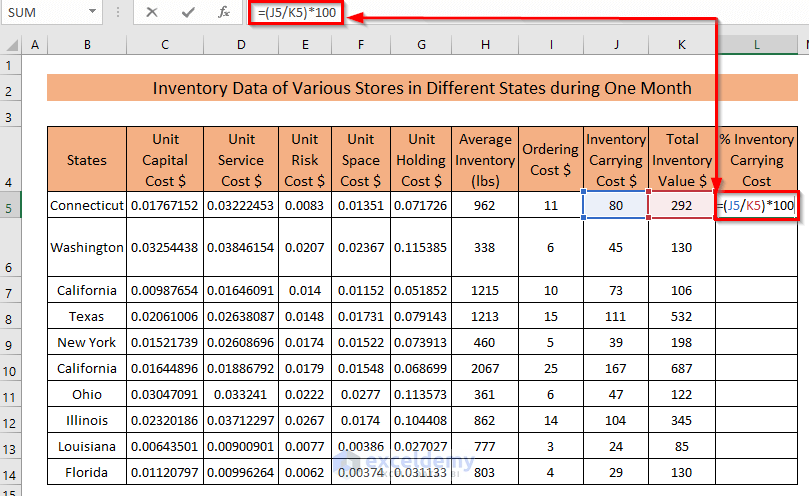The height and width of the screenshot is (496, 809).
Task: Select row 14 header
Action: pos(11,472)
